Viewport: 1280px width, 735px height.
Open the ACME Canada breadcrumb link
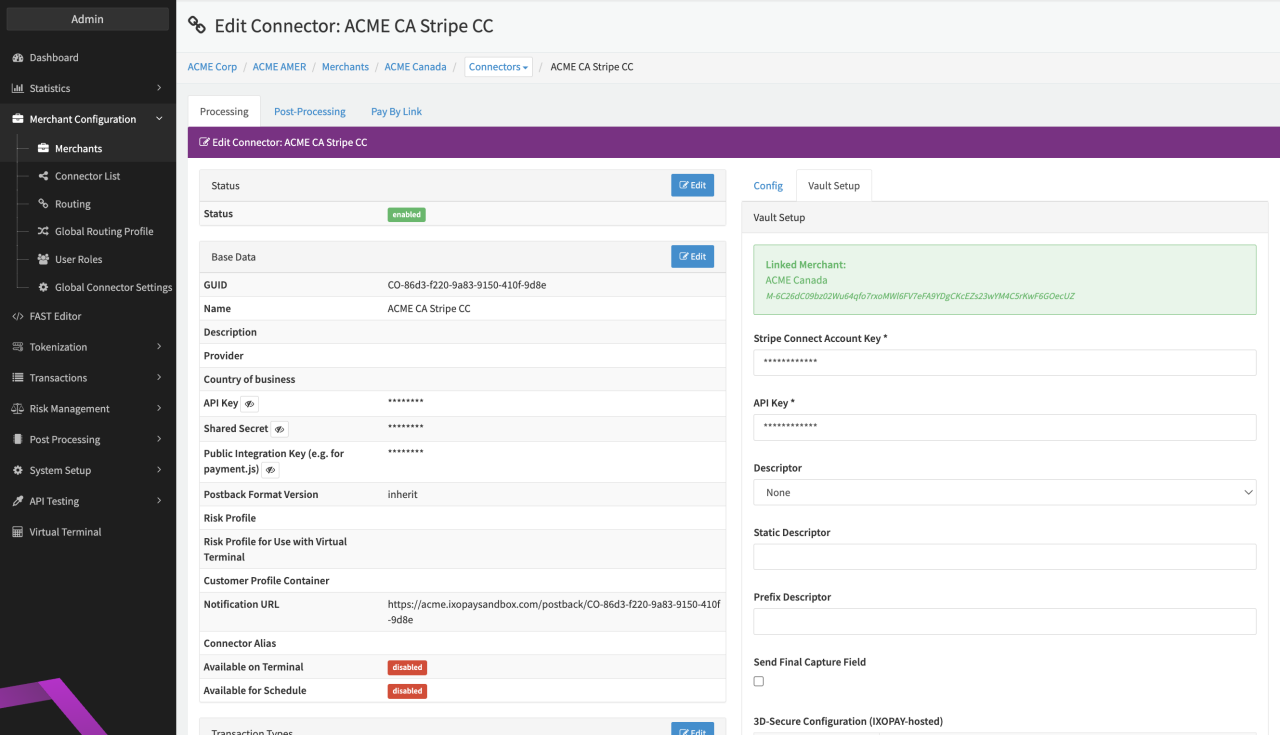click(415, 67)
